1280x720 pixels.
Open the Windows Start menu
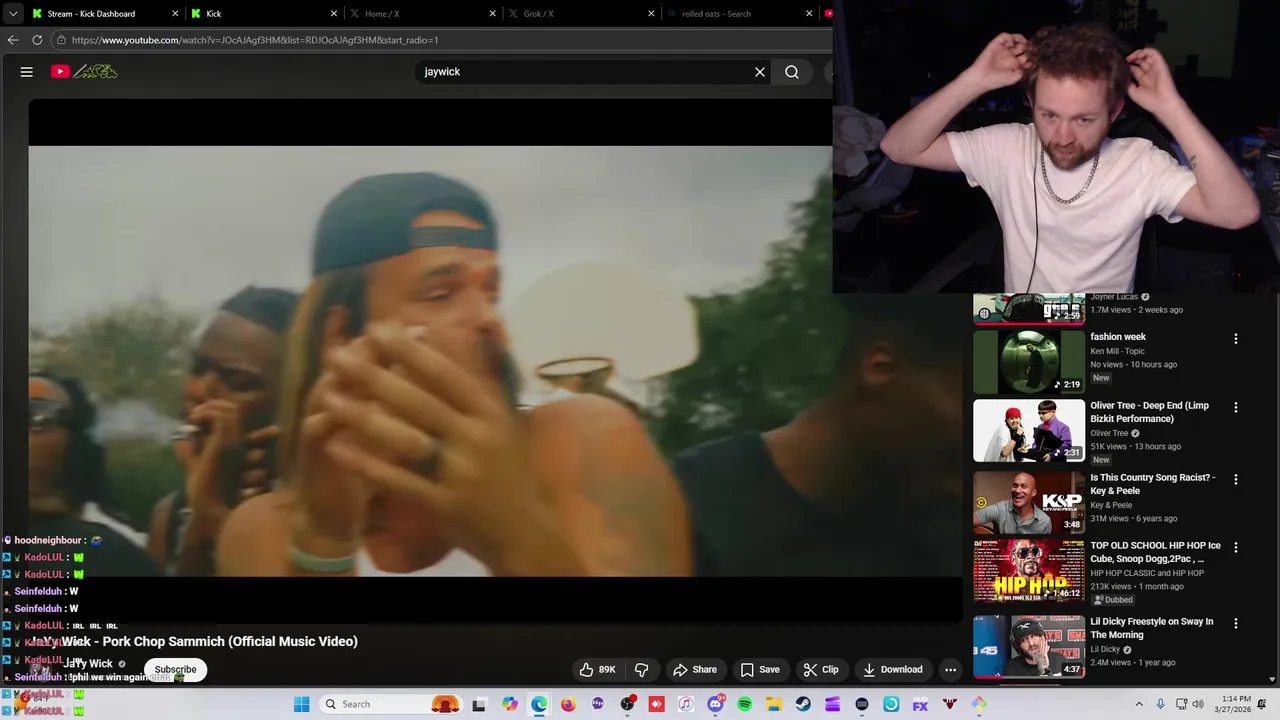[301, 704]
